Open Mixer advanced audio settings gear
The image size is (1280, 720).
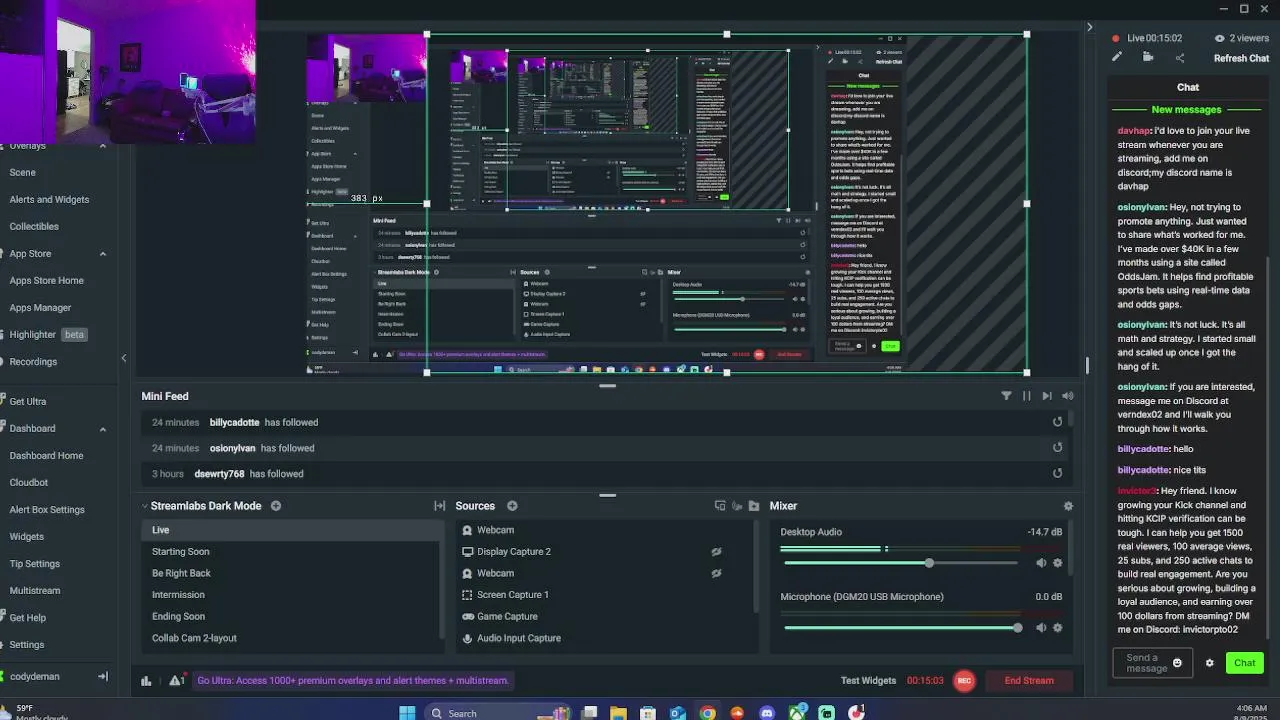coord(1068,506)
